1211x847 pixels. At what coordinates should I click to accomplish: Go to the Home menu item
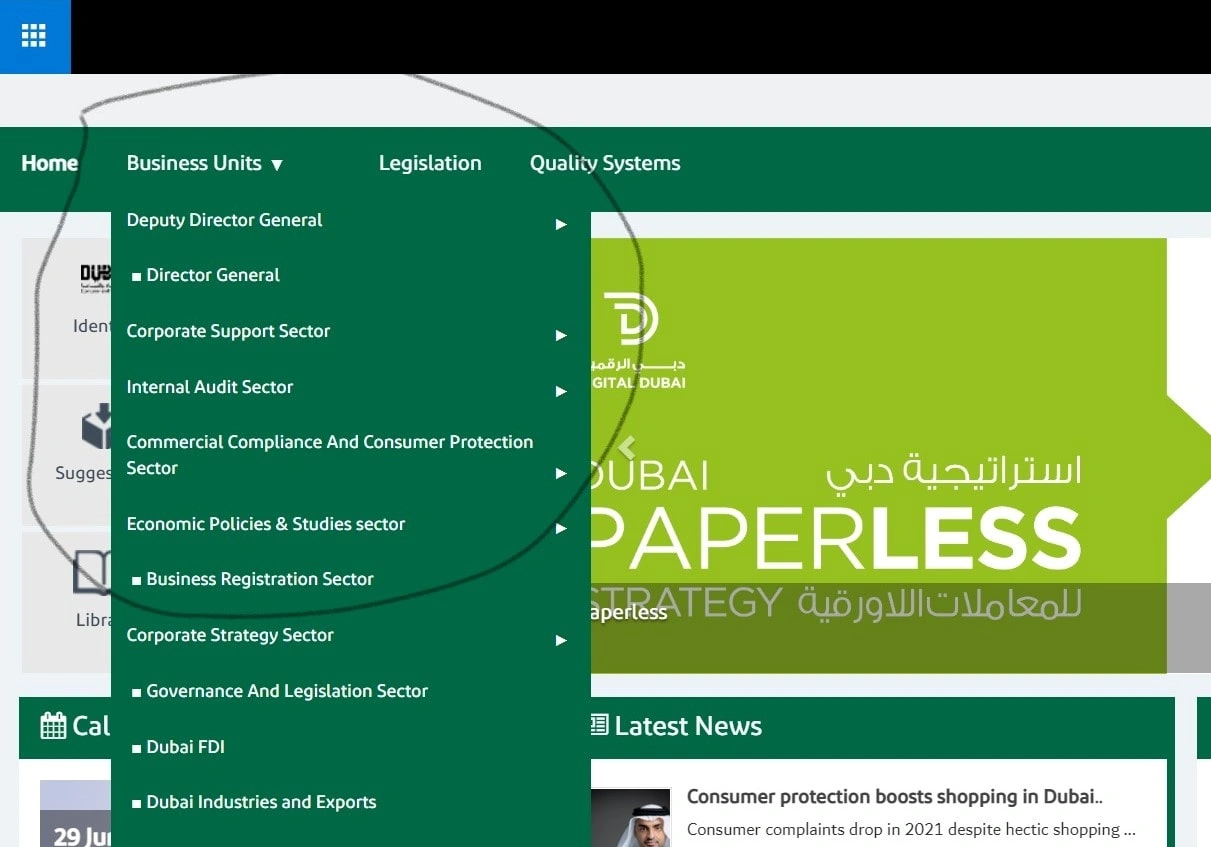click(49, 164)
